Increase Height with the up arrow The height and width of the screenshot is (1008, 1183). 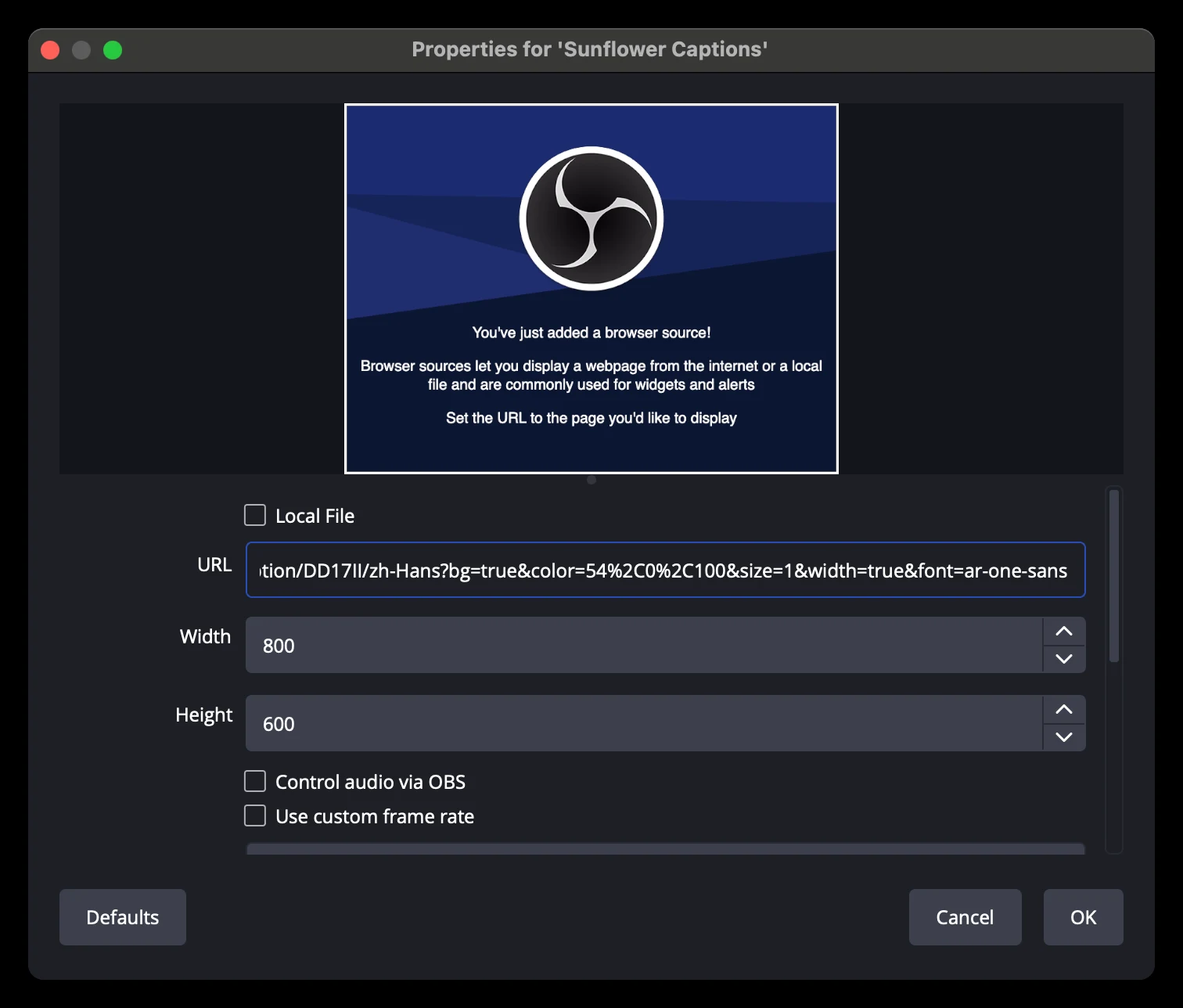pos(1064,709)
